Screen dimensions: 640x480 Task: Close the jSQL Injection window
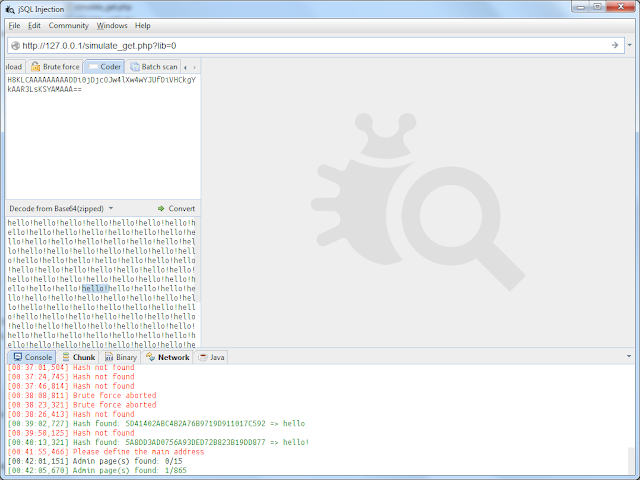[x=620, y=7]
